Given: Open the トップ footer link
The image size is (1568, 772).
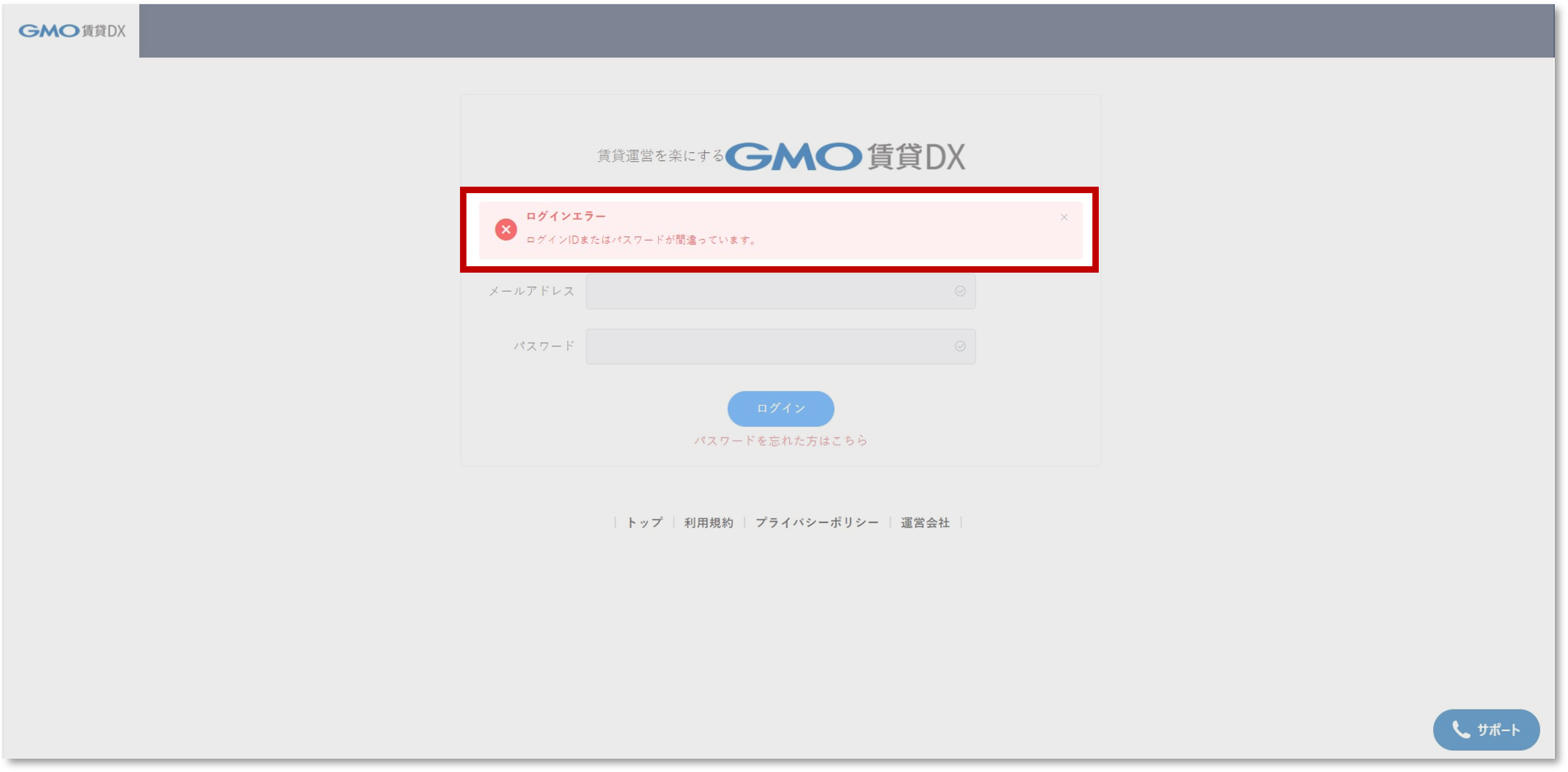Looking at the screenshot, I should pos(645,522).
